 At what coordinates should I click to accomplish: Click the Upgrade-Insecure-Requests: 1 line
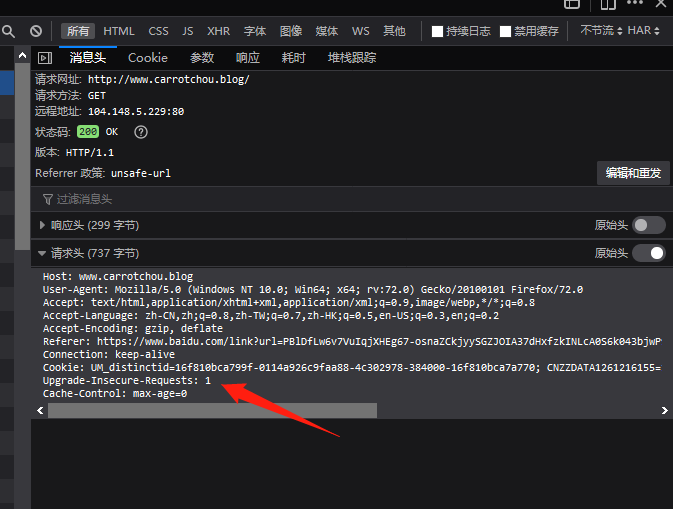127,381
